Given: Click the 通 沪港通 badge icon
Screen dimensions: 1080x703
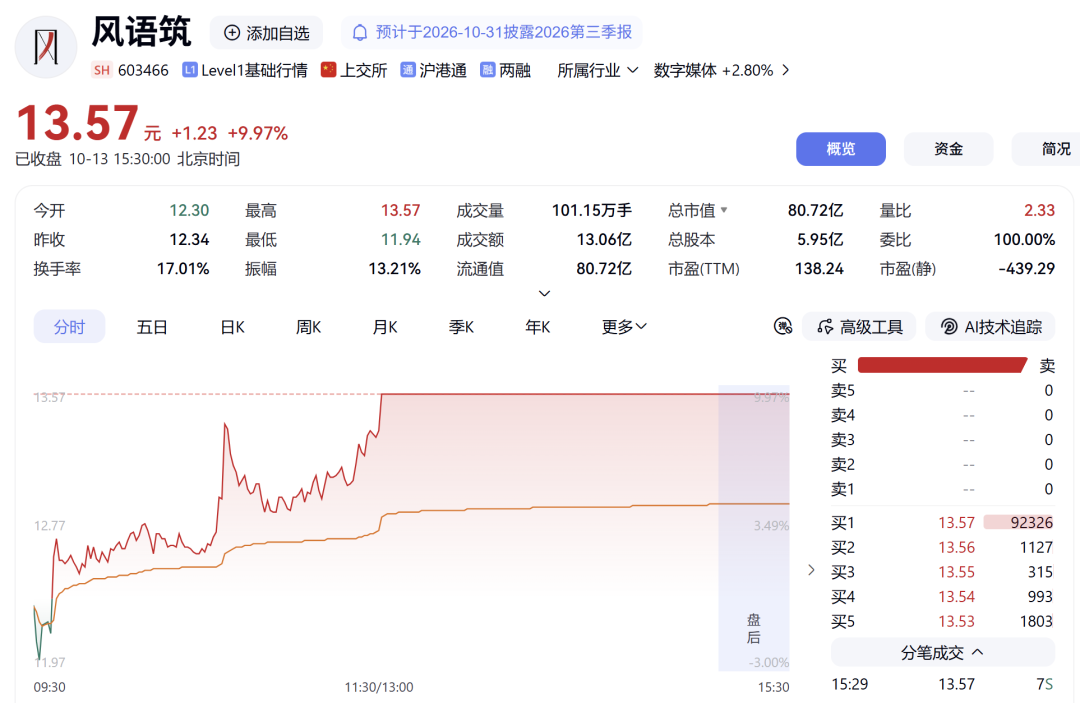Looking at the screenshot, I should (x=408, y=70).
